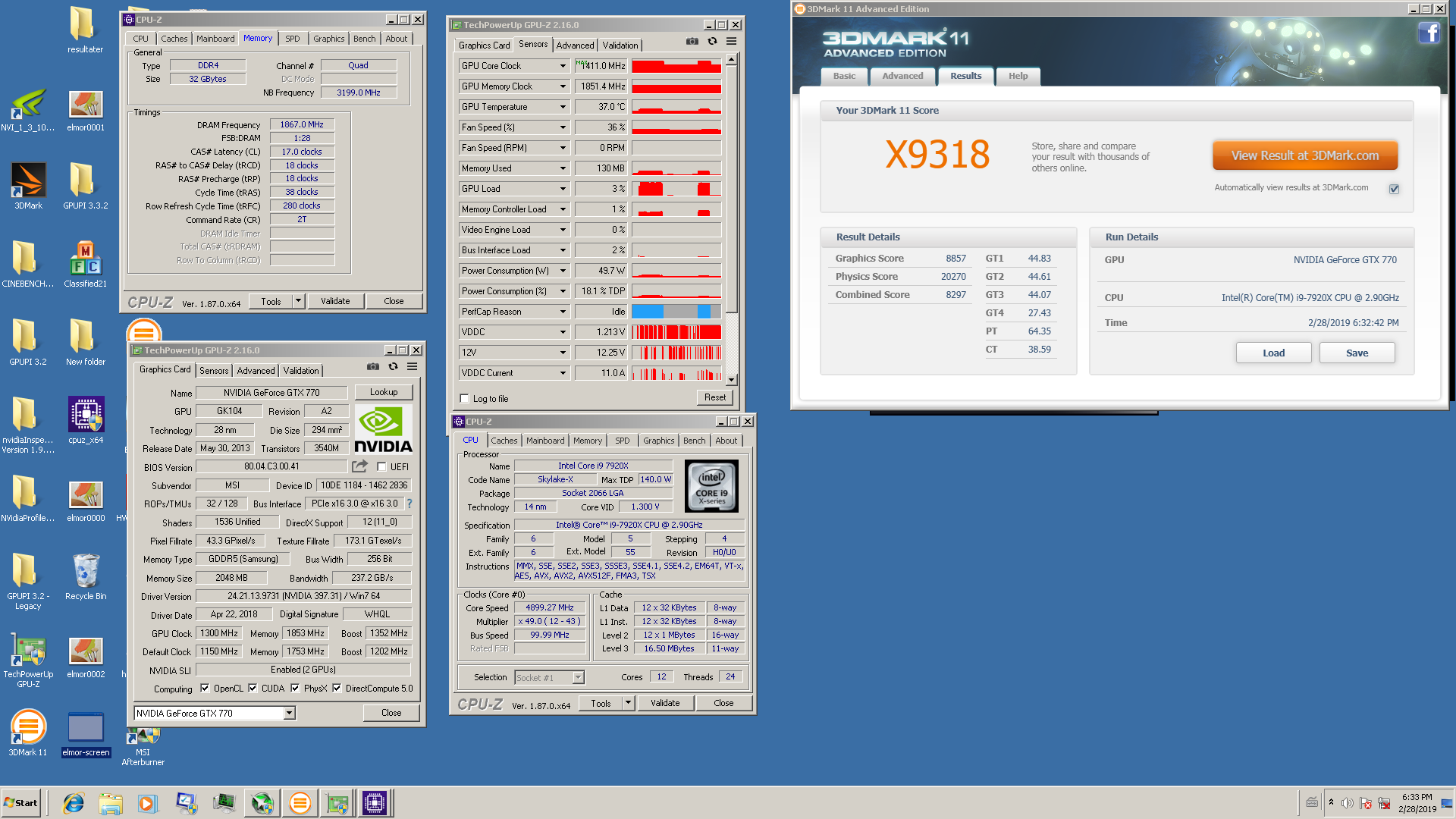Open the GPU Temperature sensor dropdown
The image size is (1456, 819).
pyautogui.click(x=563, y=107)
